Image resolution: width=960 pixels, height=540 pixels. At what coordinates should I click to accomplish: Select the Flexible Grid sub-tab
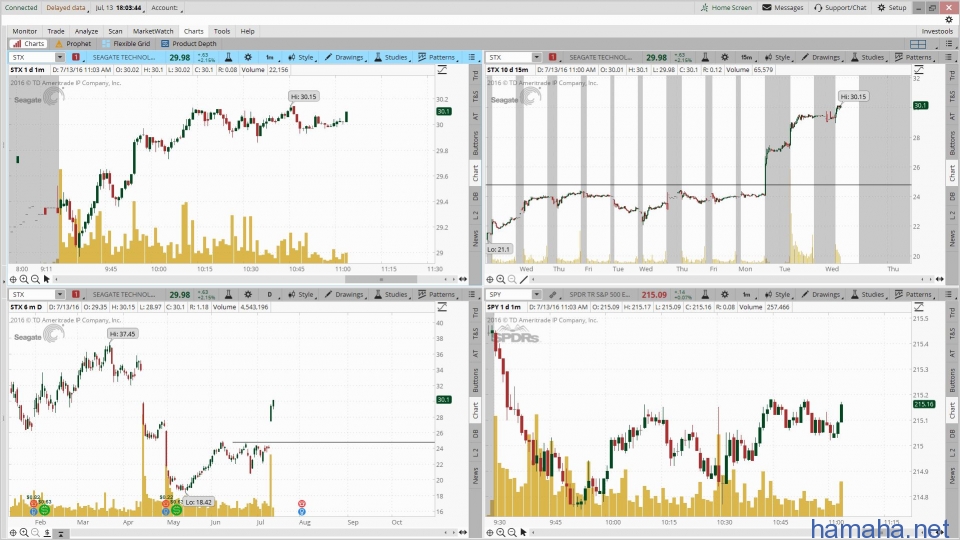pyautogui.click(x=126, y=43)
